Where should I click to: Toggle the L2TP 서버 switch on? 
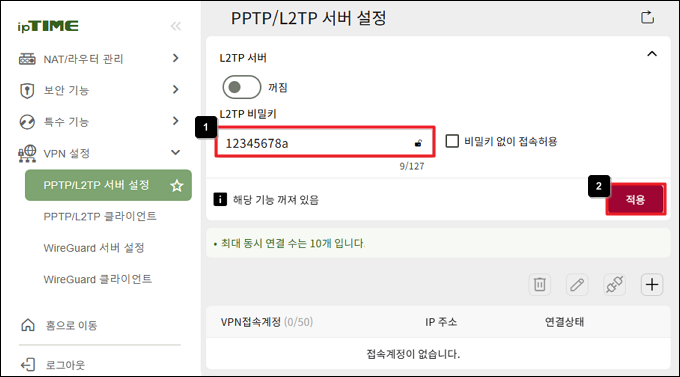[x=242, y=87]
